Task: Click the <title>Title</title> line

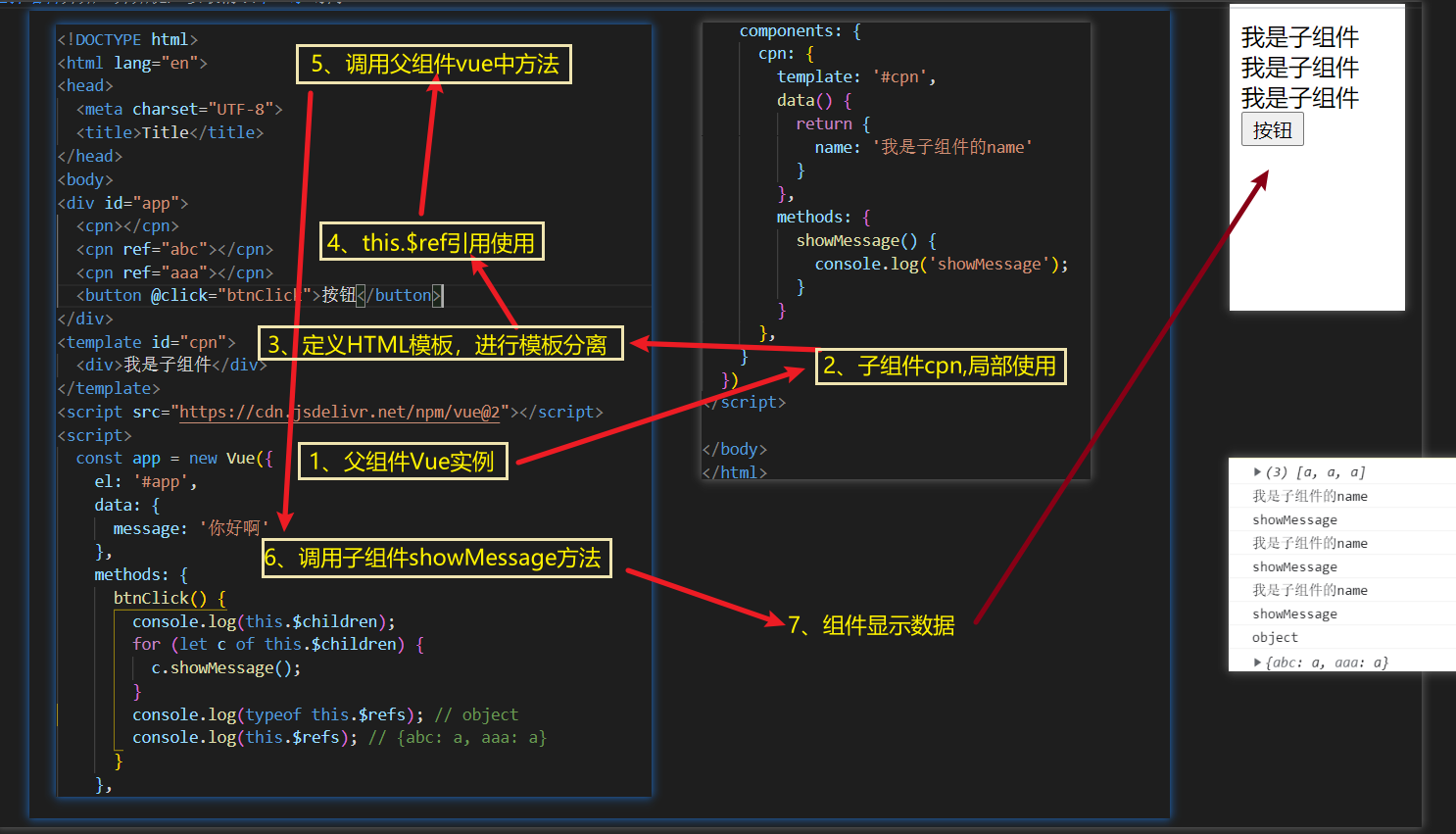Action: tap(170, 132)
